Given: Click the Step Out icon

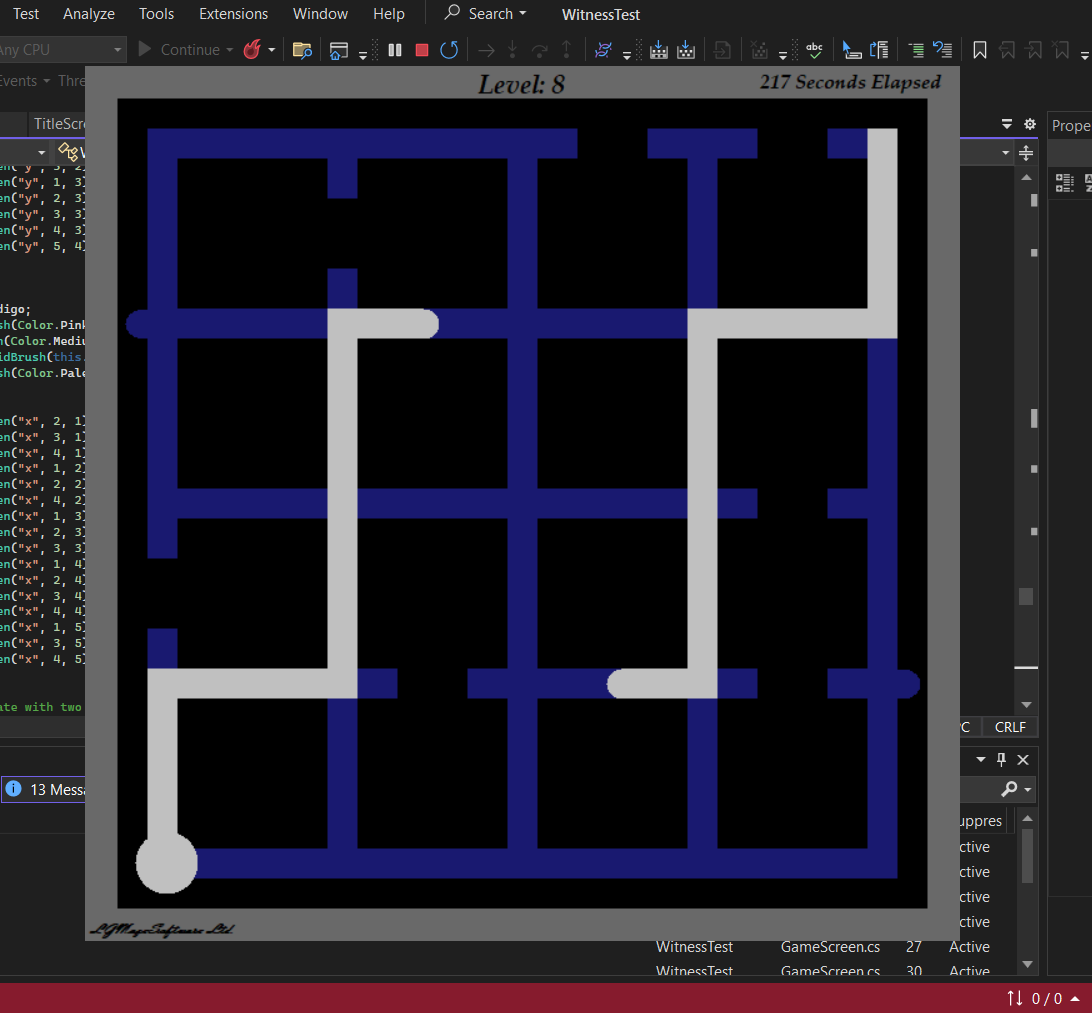Looking at the screenshot, I should [x=566, y=50].
